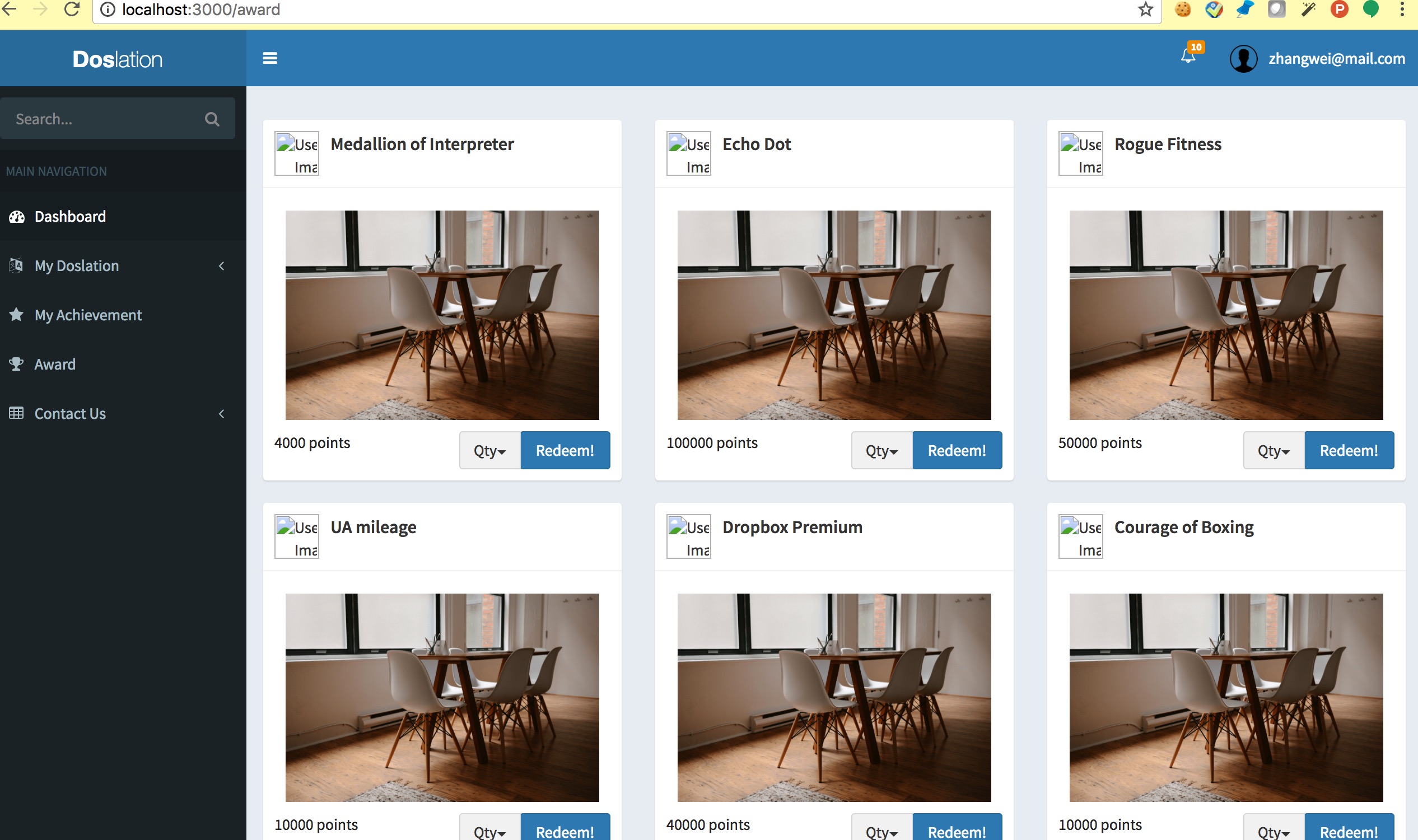
Task: Click the search magnifier icon in sidebar
Action: point(212,119)
